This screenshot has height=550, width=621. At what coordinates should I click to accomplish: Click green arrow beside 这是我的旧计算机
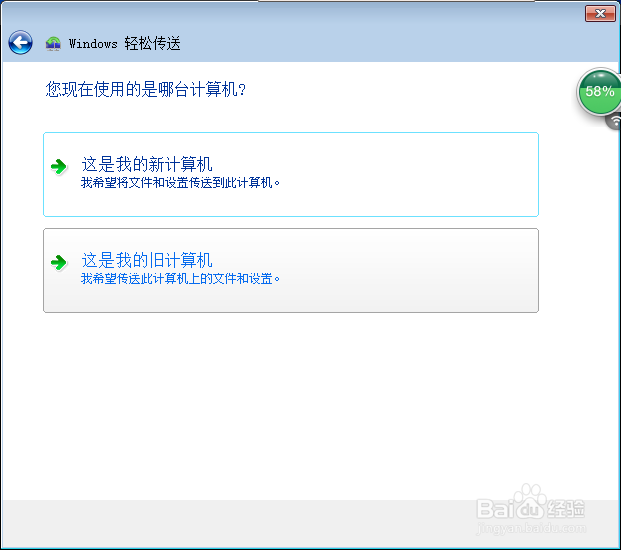coord(59,262)
